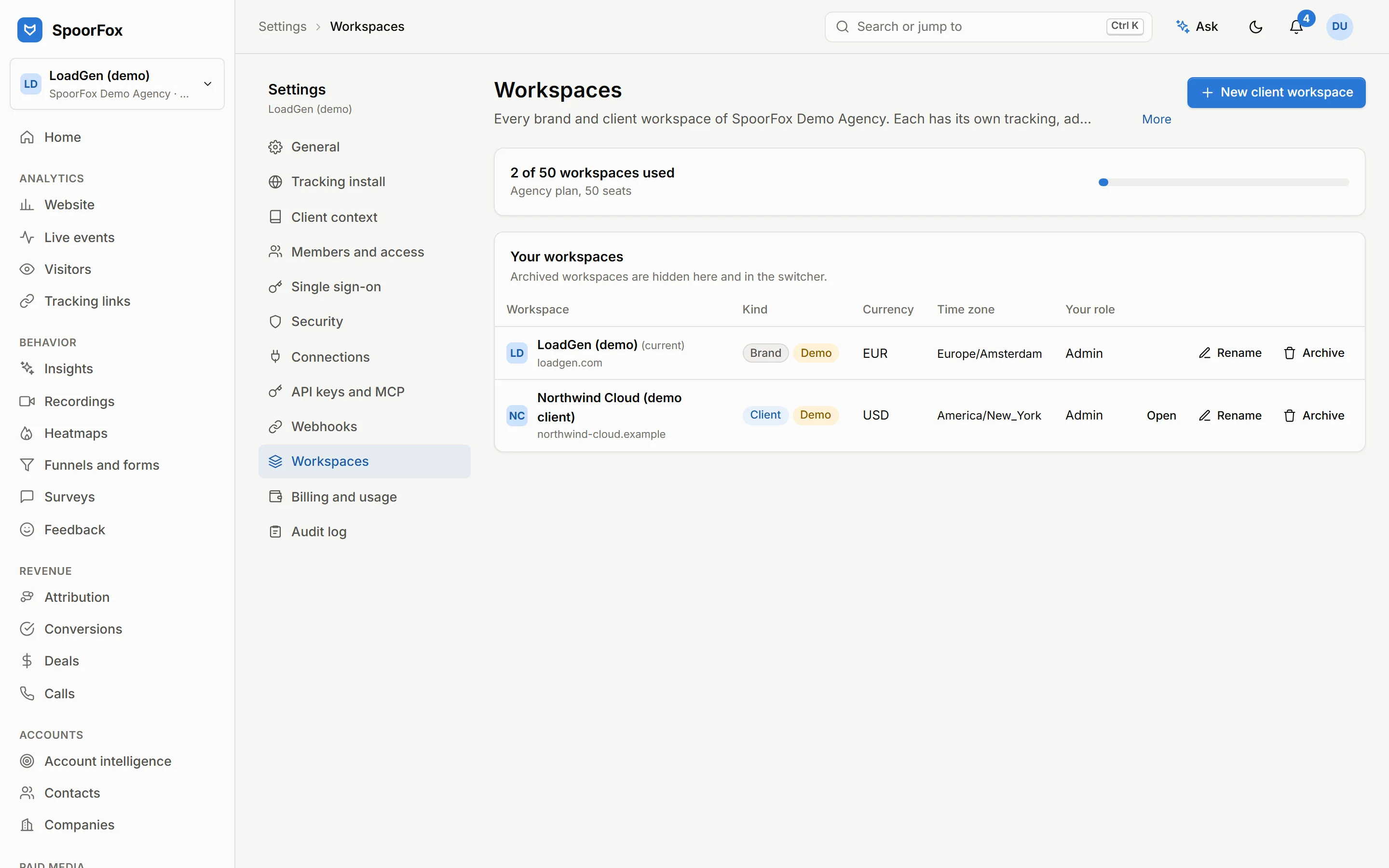The image size is (1389, 868).
Task: Open Visitors page
Action: (x=117, y=269)
